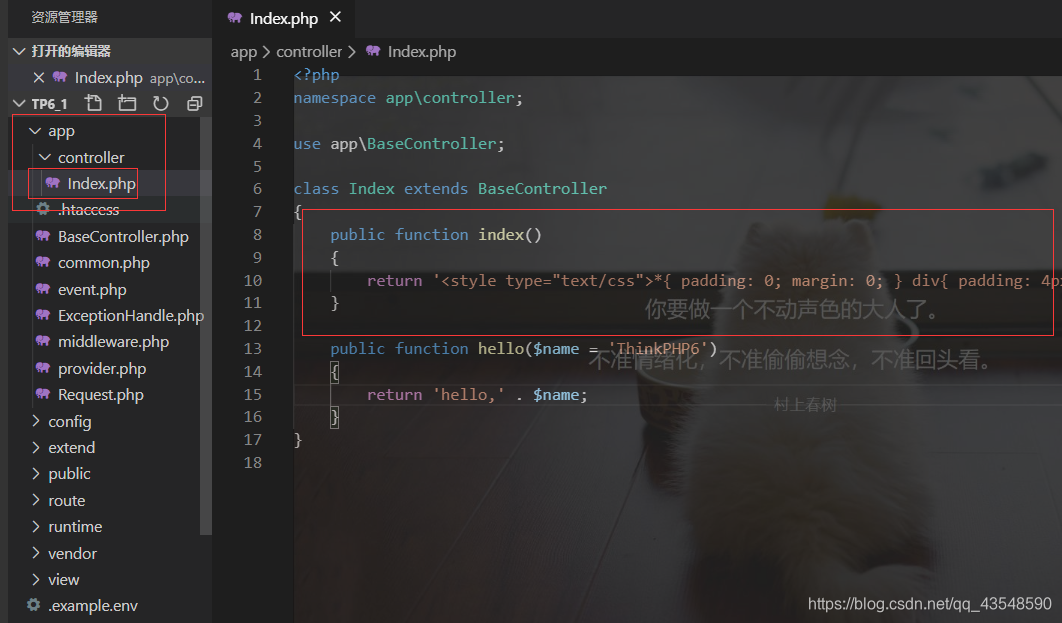The image size is (1062, 623).
Task: Click the explorer sidebar scrollbar
Action: (206, 325)
